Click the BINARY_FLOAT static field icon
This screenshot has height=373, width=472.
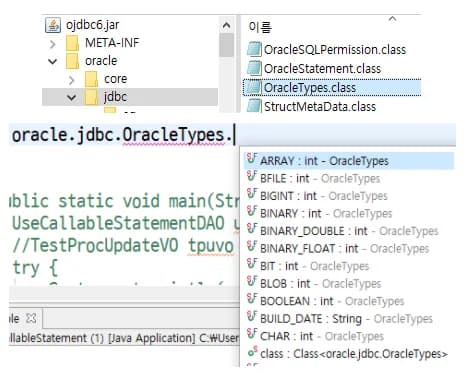tap(252, 247)
